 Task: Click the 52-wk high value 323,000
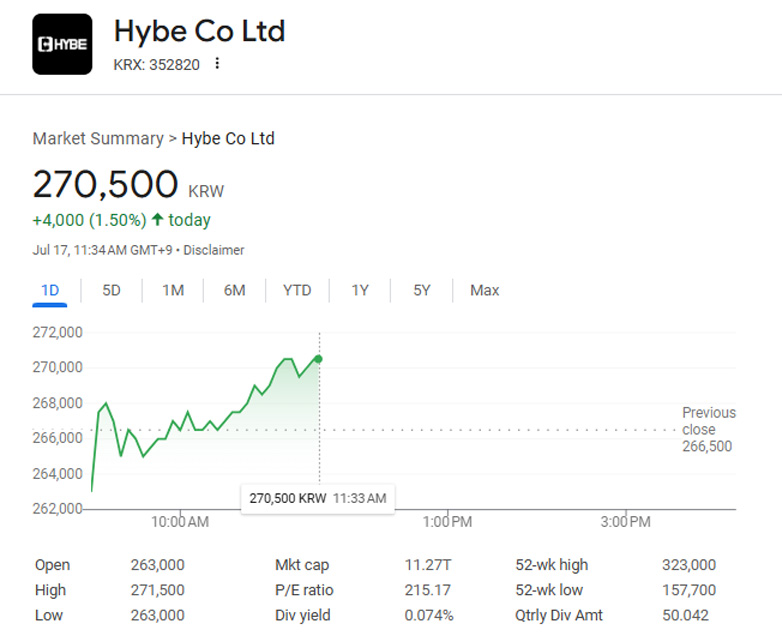(689, 565)
